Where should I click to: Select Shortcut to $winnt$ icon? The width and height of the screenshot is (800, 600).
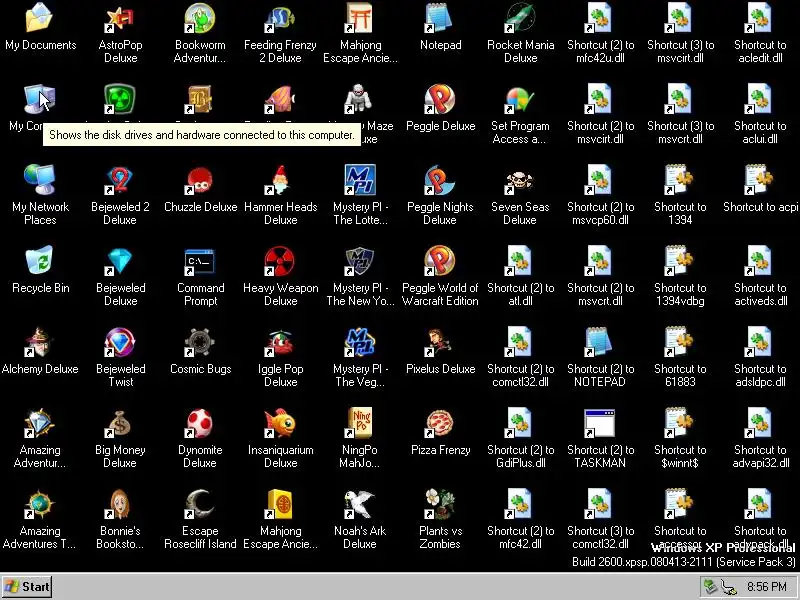click(680, 423)
